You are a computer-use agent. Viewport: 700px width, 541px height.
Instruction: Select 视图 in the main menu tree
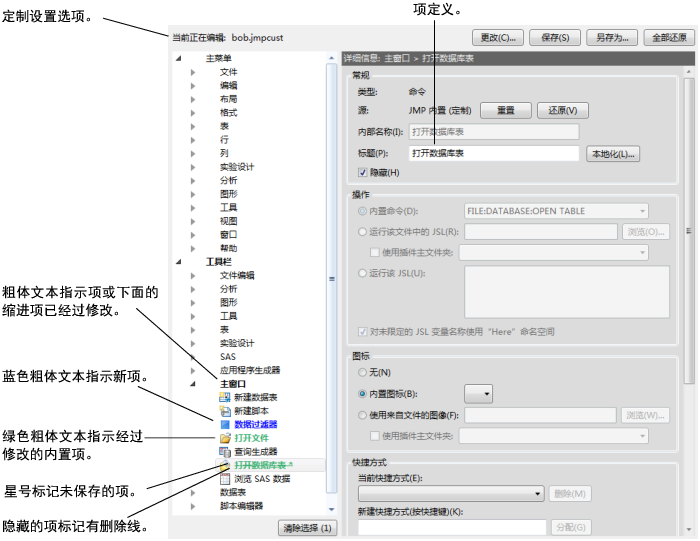click(x=228, y=221)
